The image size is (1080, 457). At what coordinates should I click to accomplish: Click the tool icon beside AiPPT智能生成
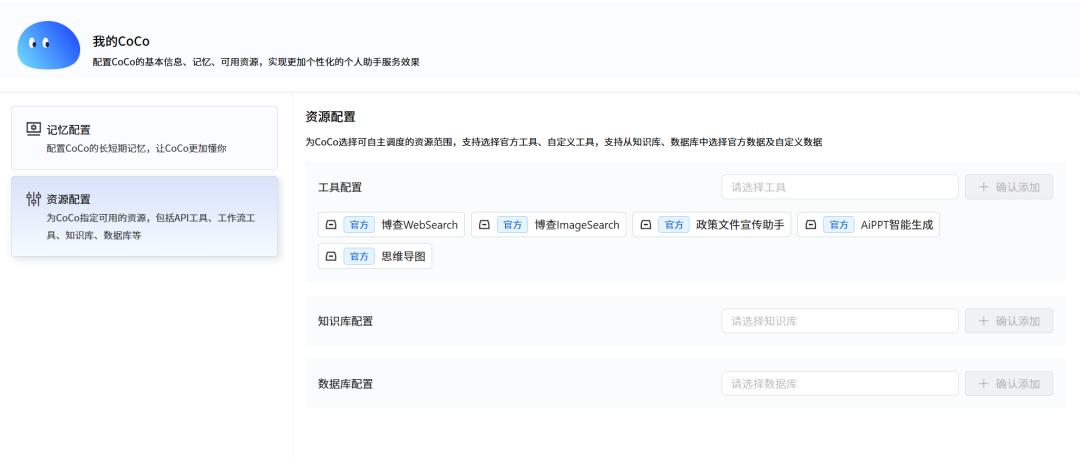pos(811,225)
